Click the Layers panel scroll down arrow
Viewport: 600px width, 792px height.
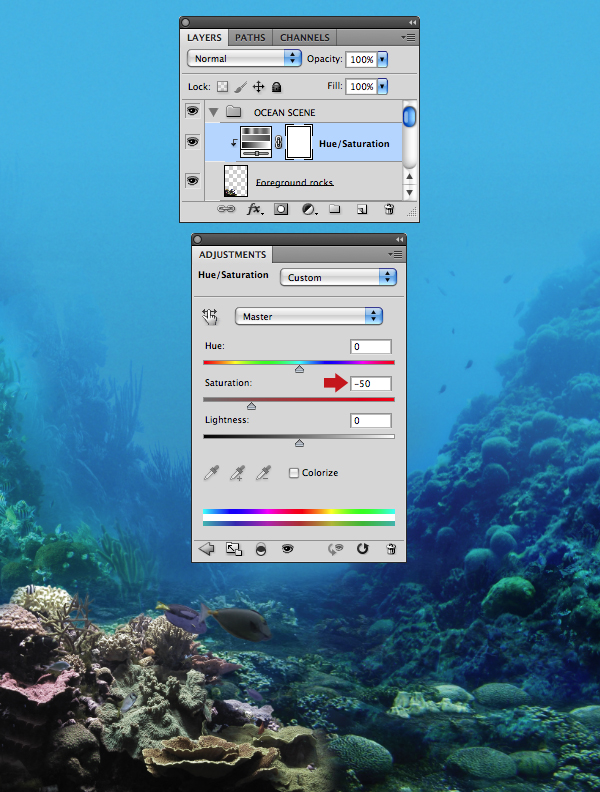click(410, 192)
